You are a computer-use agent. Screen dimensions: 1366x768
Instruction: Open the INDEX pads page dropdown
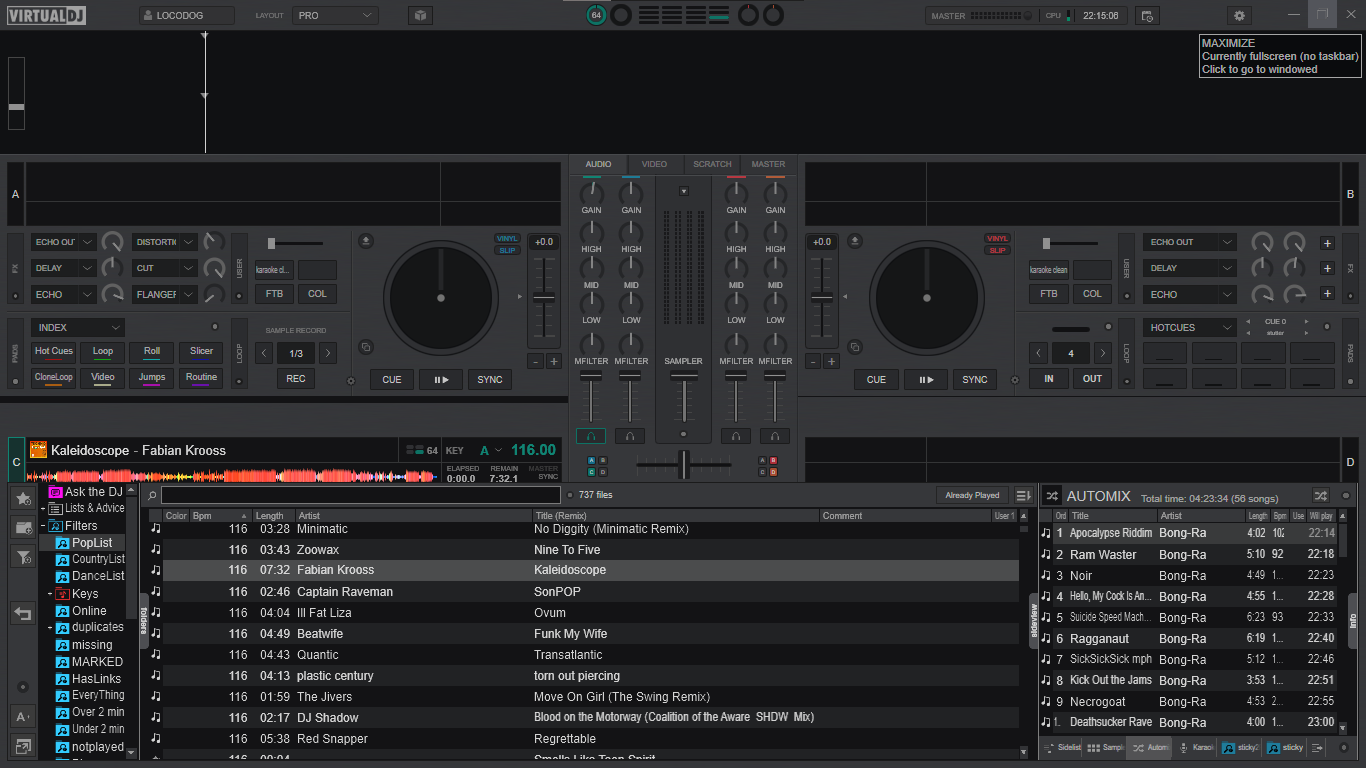pyautogui.click(x=78, y=327)
